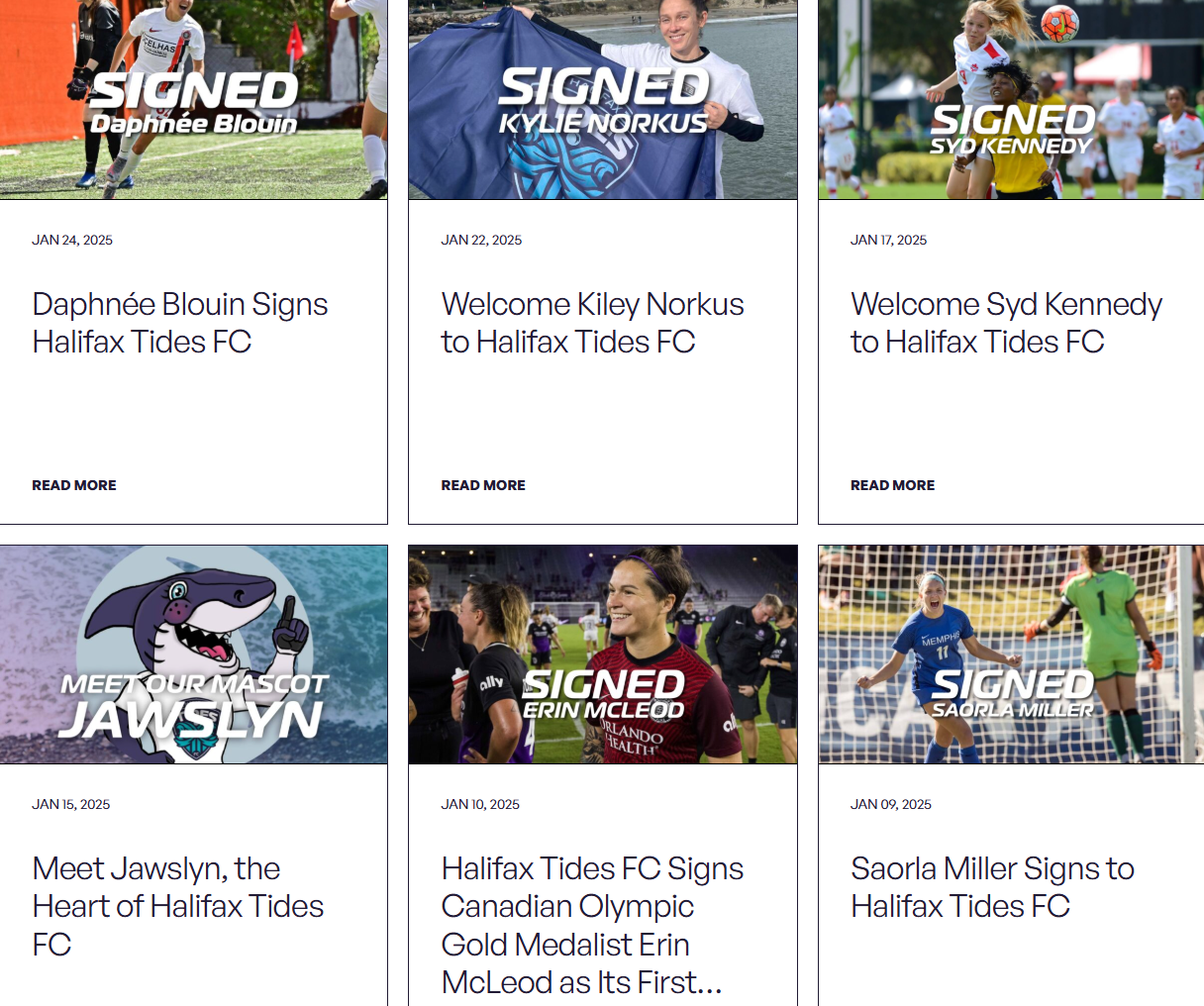Open headline "Saorla Miller Signs to Halifax Tides FC"

pos(992,887)
